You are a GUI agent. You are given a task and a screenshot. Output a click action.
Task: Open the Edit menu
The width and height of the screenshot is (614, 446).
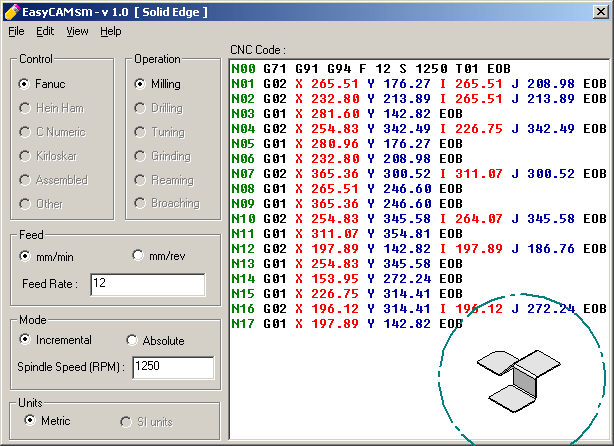(x=45, y=31)
